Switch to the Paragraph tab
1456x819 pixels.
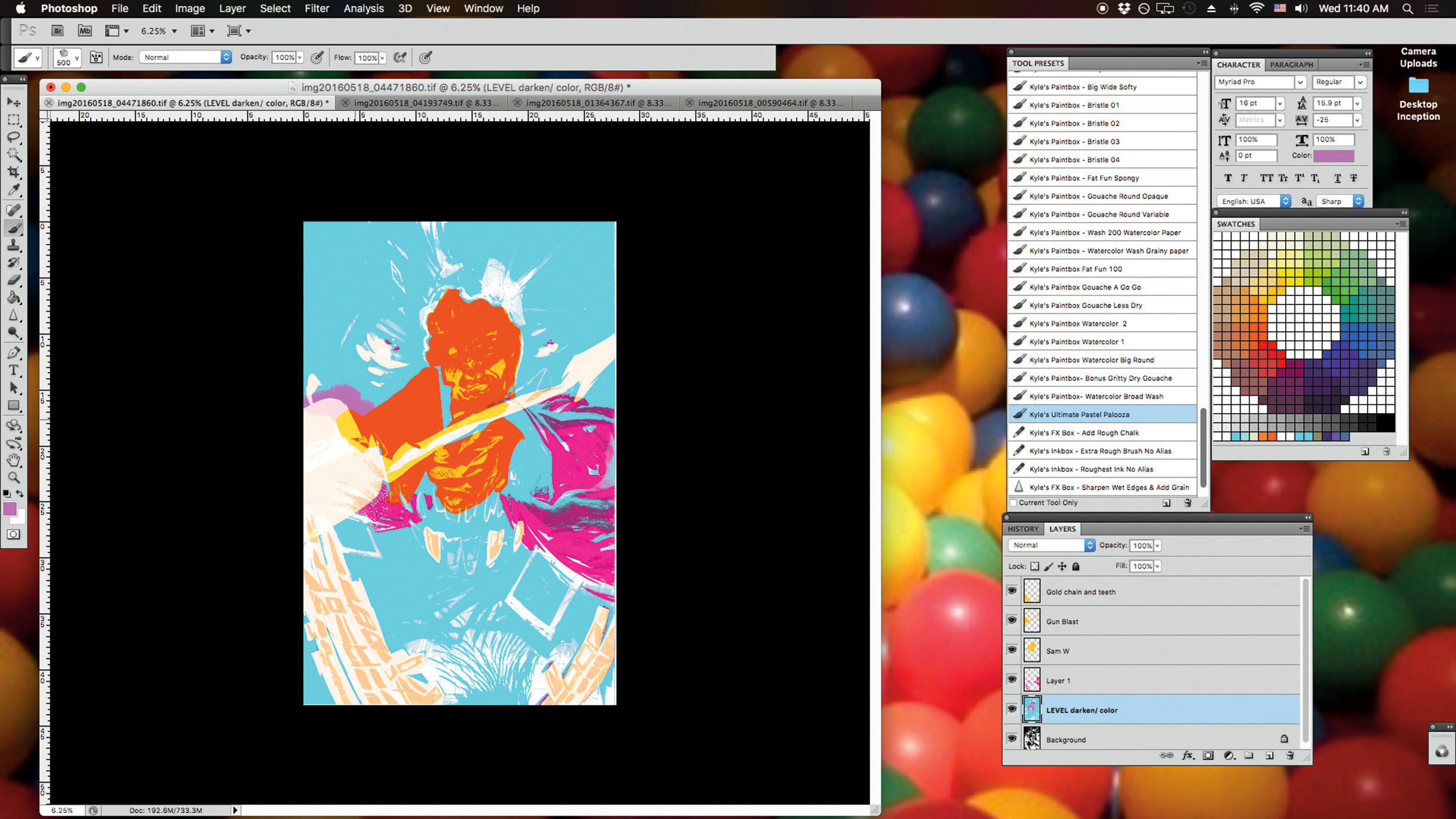coord(1291,64)
